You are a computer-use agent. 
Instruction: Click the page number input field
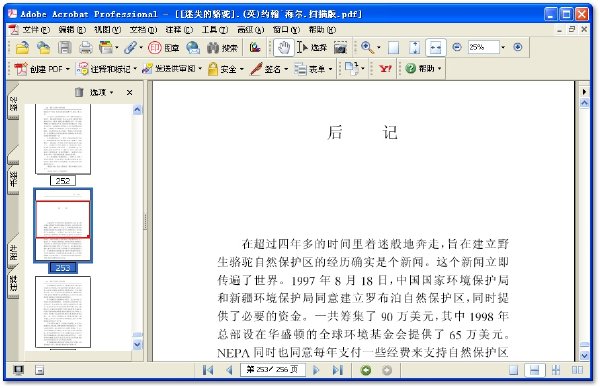[x=273, y=370]
